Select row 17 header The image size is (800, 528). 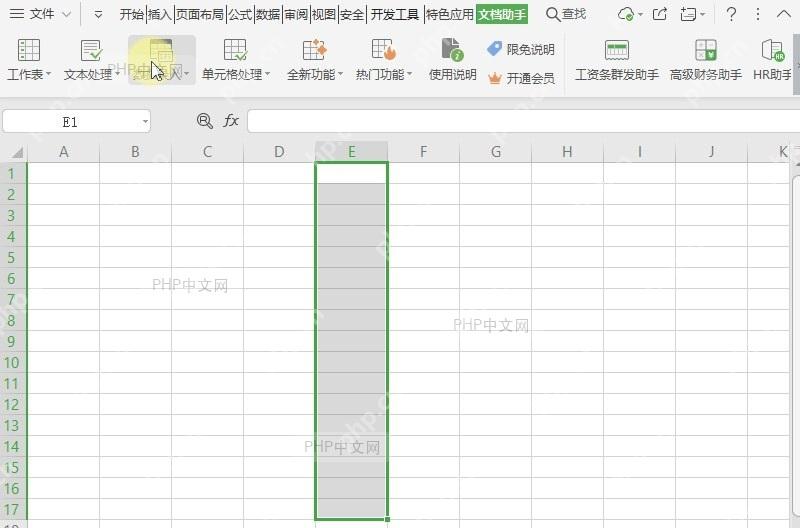(13, 509)
